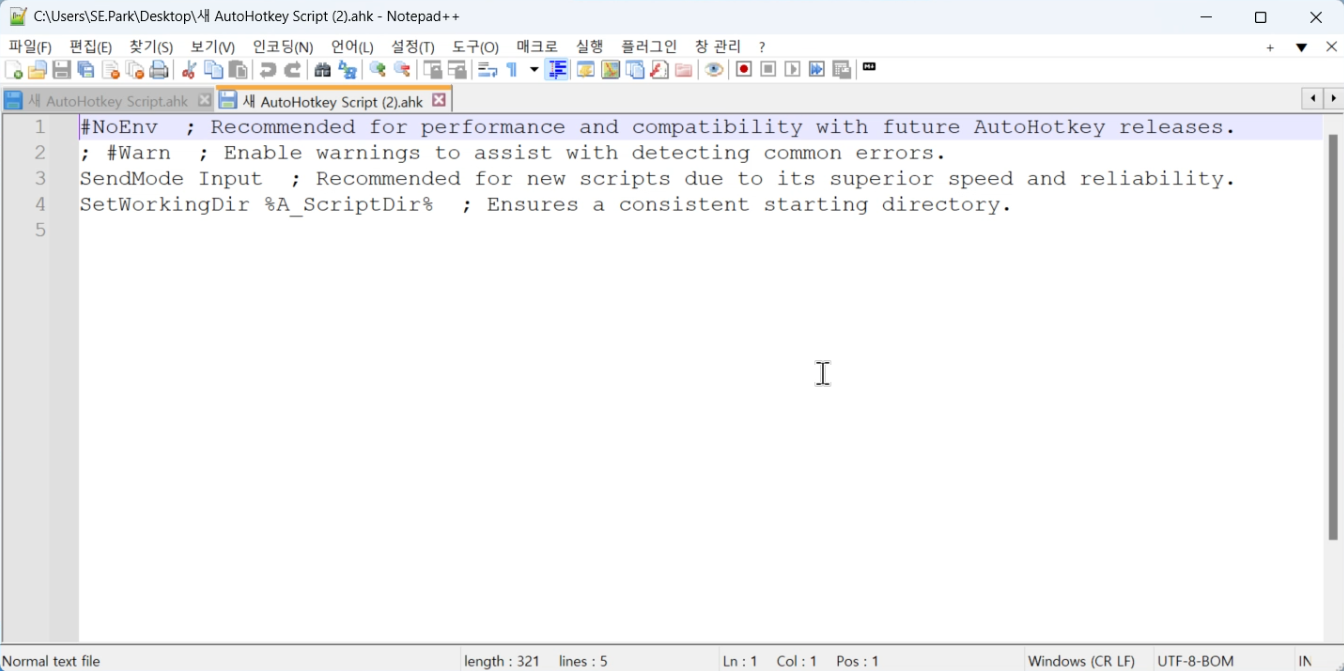This screenshot has height=671, width=1344.
Task: Open the 실행 menu
Action: 590,47
